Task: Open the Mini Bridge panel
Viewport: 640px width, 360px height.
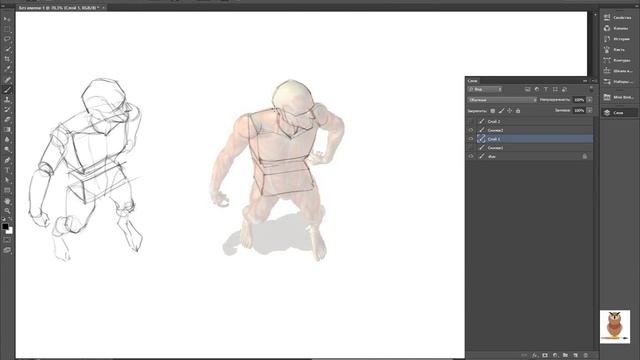Action: 618,97
